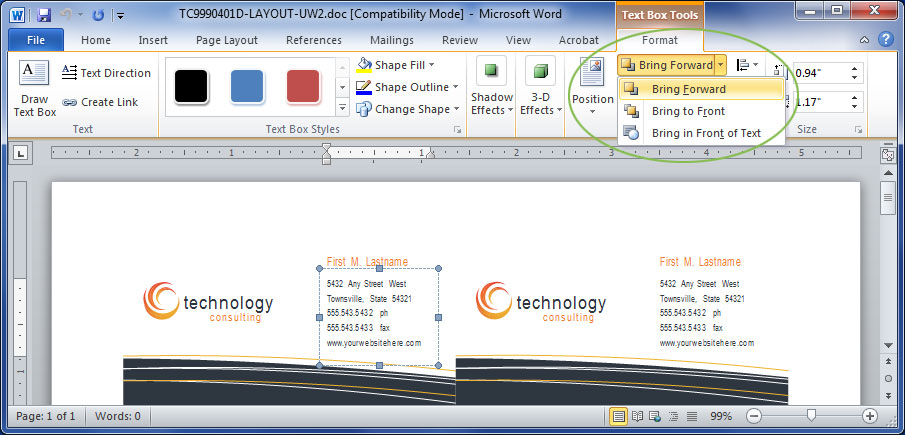The image size is (905, 435).
Task: Open the 3-D Effects menu
Action: 541,88
